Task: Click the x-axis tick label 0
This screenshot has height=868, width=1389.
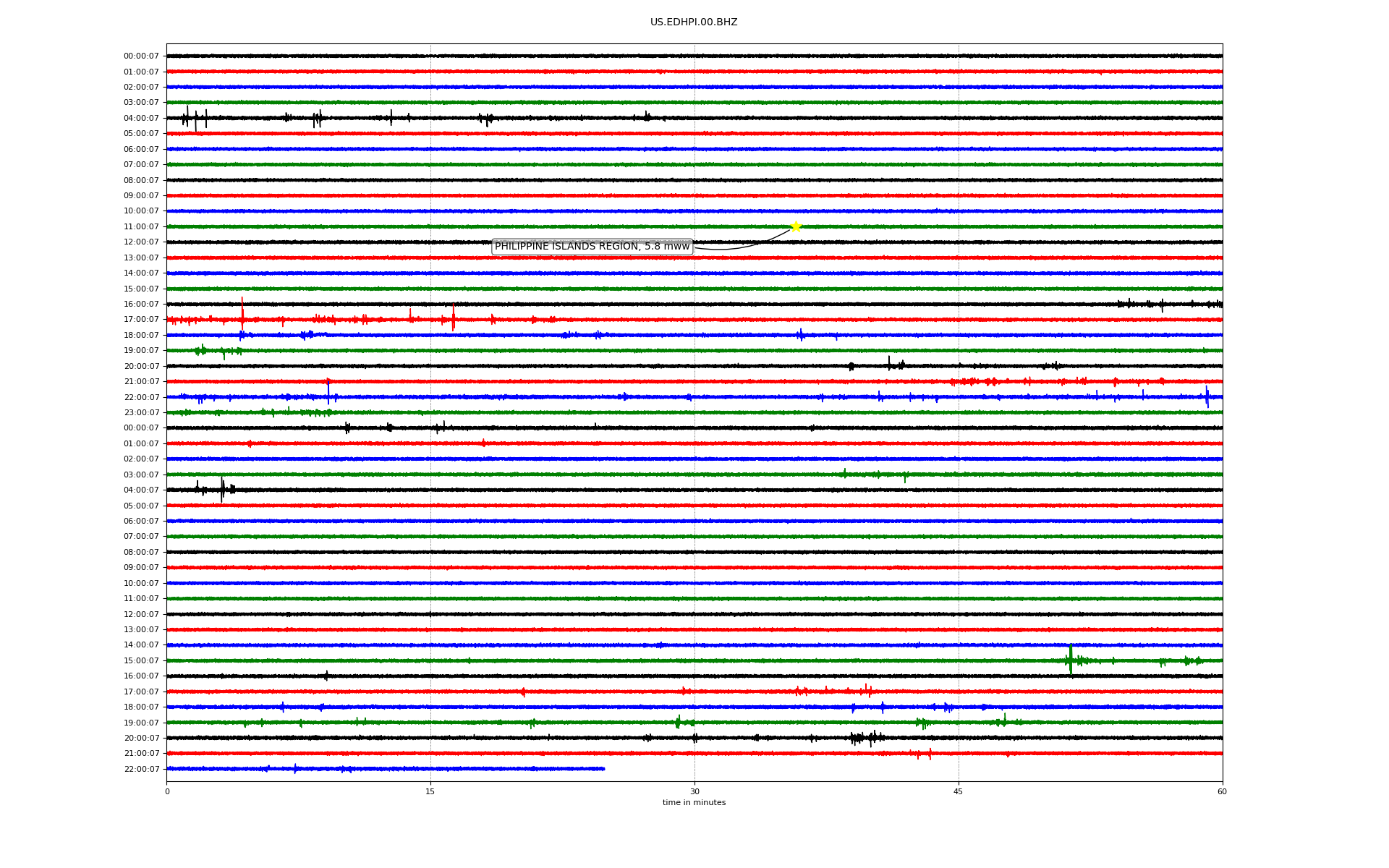Action: coord(167,791)
